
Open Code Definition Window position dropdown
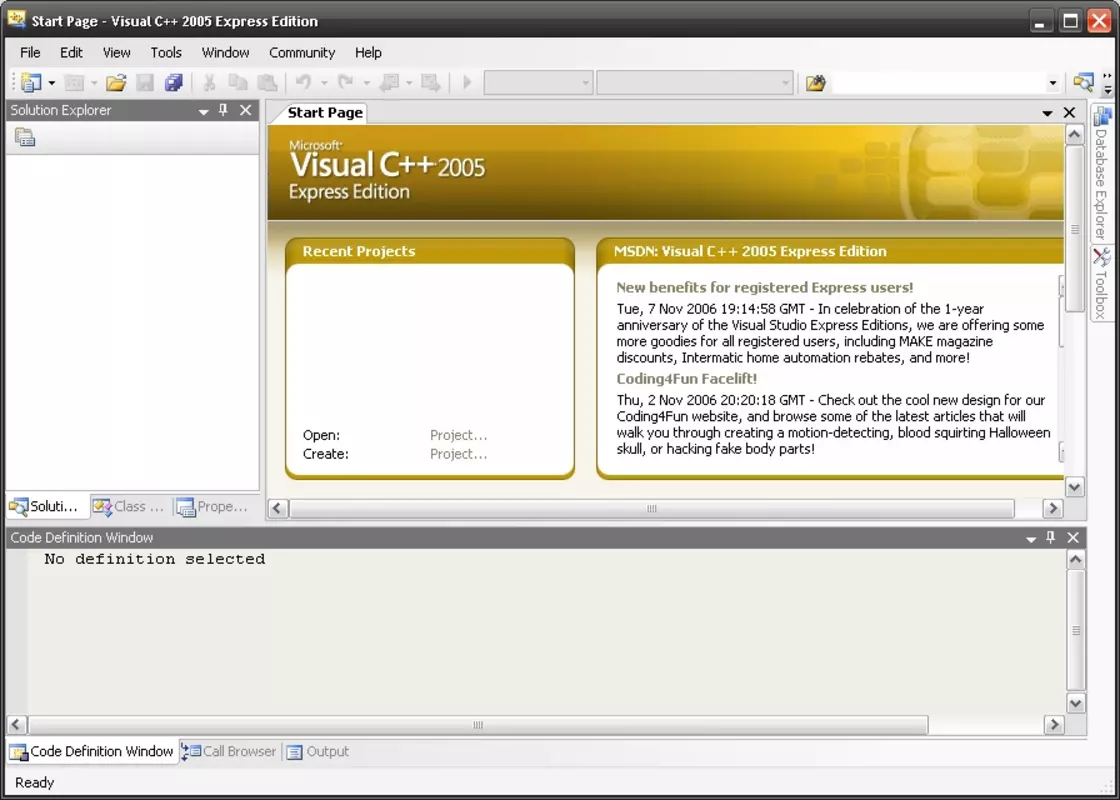[1031, 539]
